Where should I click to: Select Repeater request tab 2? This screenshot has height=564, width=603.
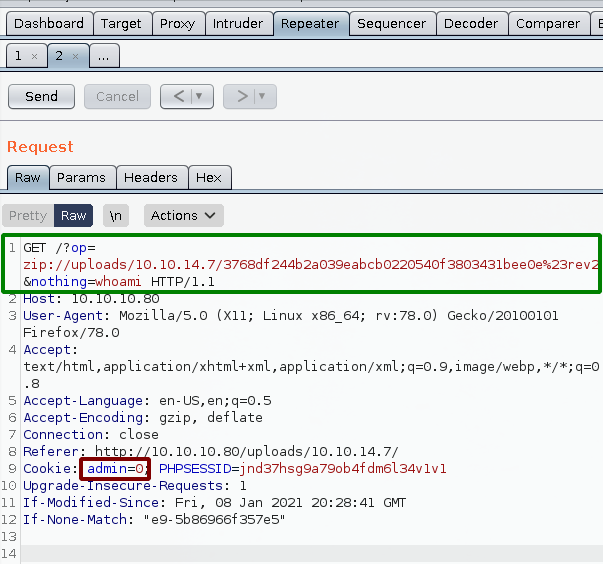pos(59,56)
